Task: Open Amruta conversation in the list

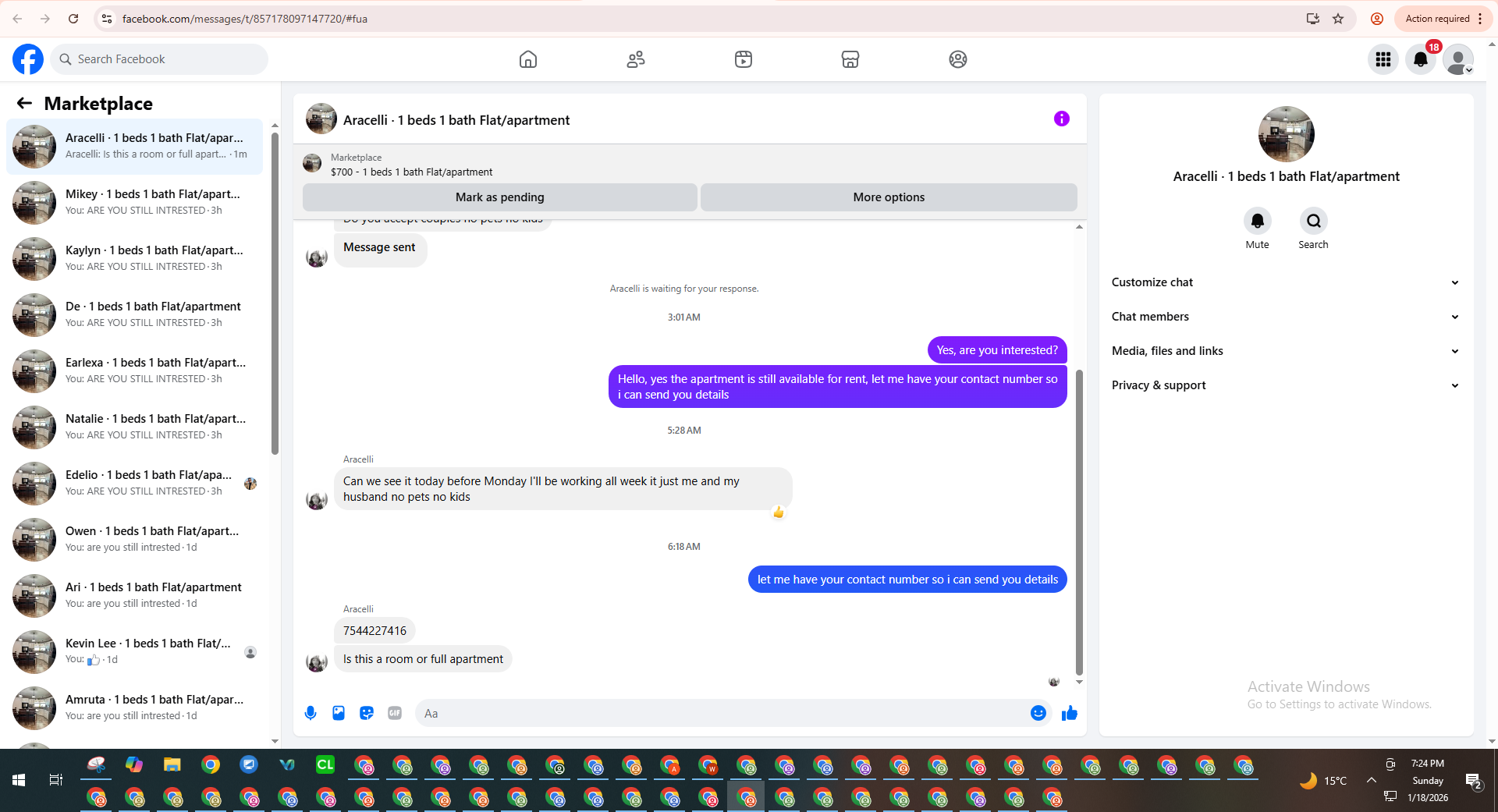Action: tap(134, 708)
